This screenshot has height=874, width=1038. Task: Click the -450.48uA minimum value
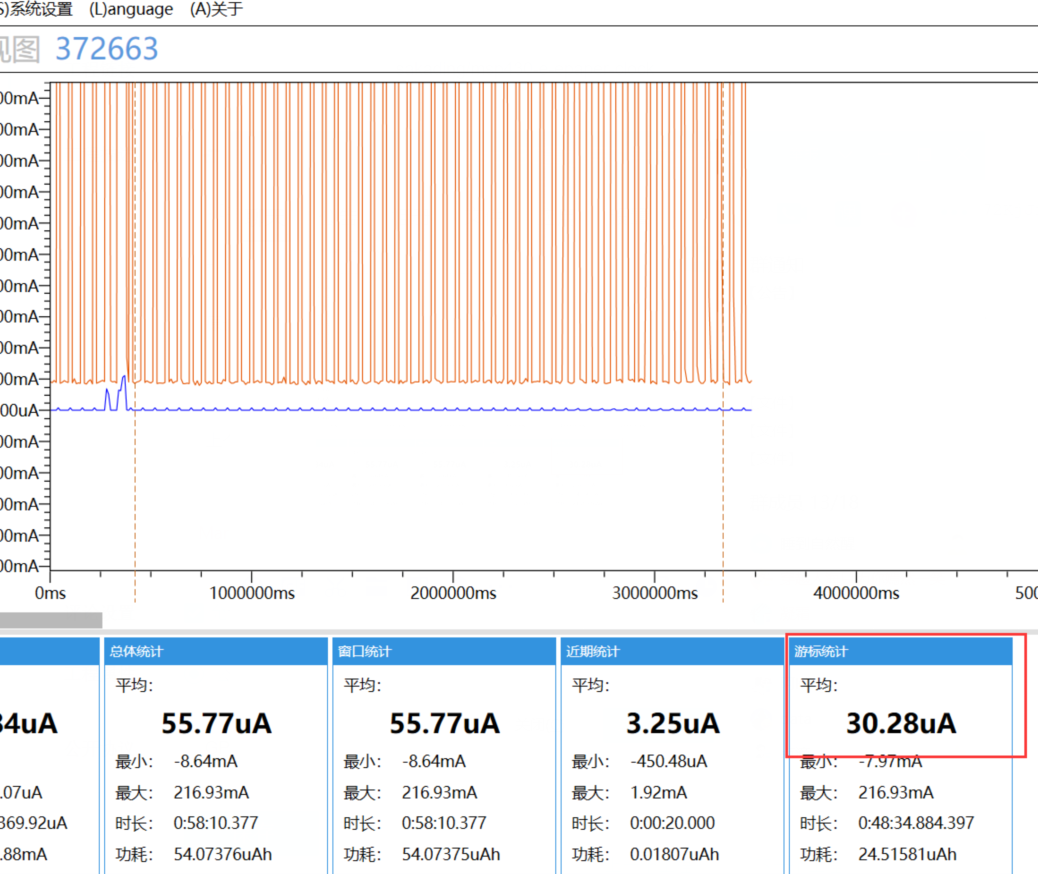click(x=669, y=761)
